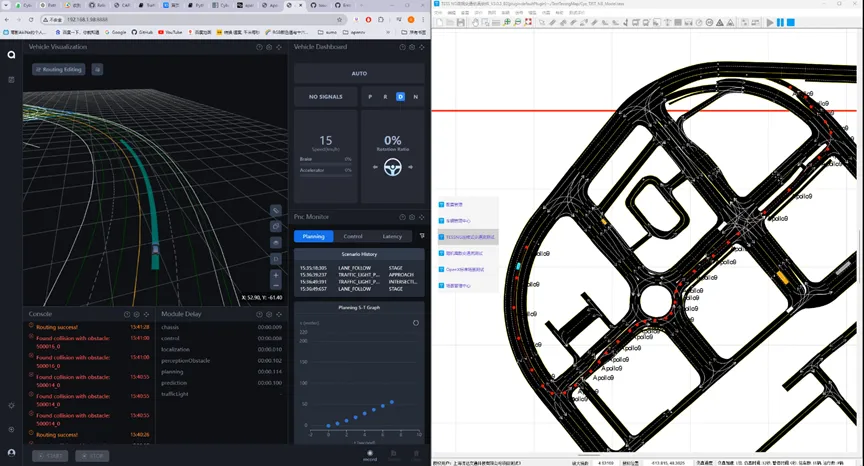Click the filter funnel next to Latency tab
864x466 pixels.
tap(422, 236)
